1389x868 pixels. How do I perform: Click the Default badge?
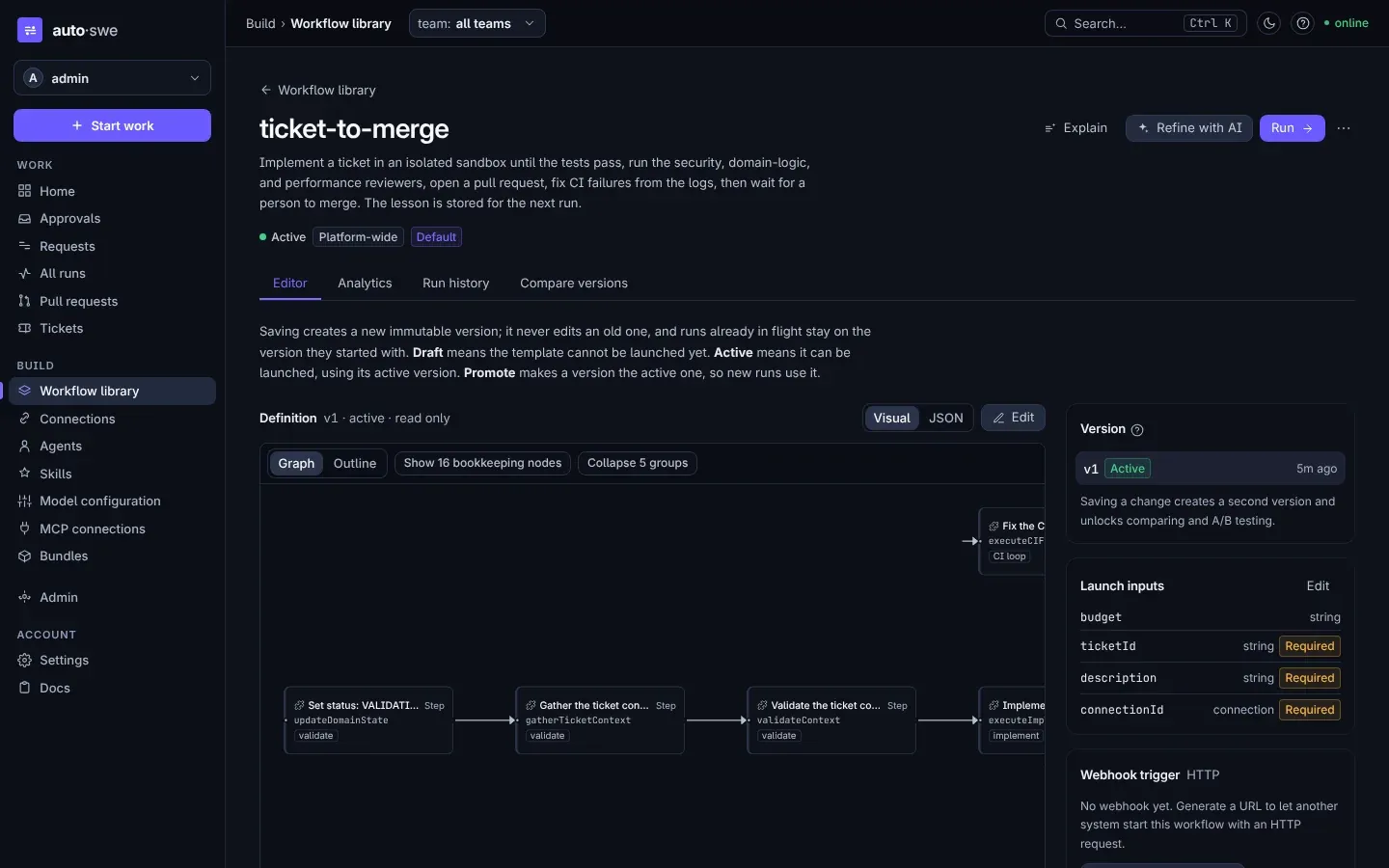coord(436,237)
